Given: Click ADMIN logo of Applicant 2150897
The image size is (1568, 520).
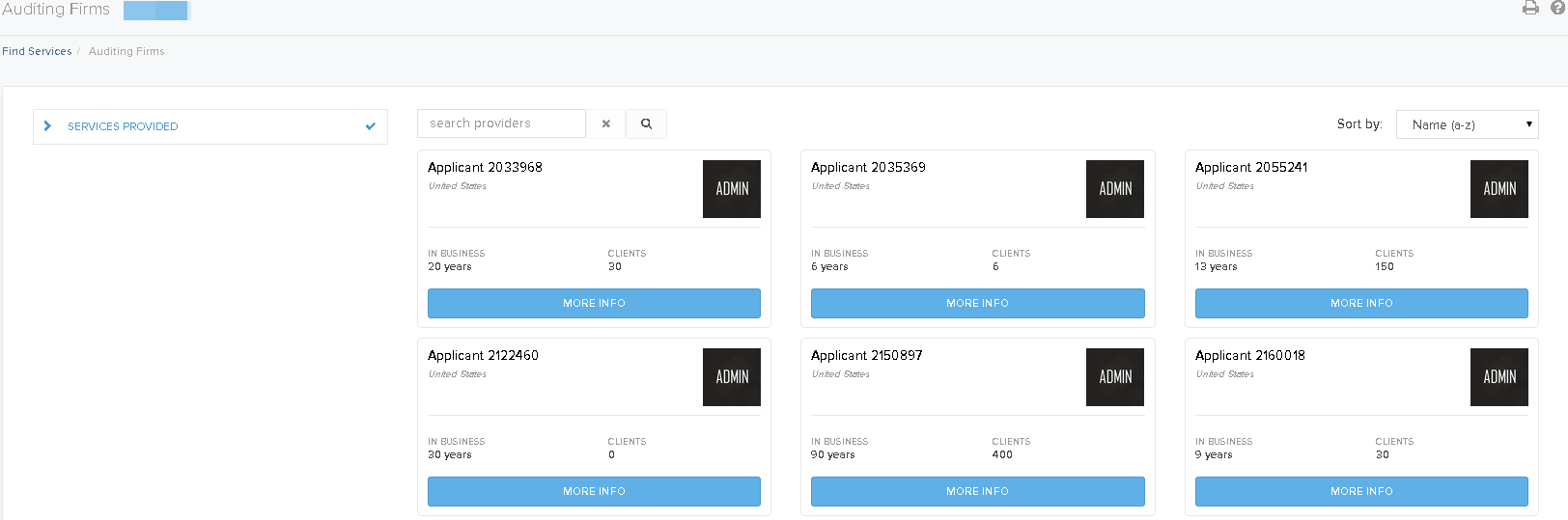Looking at the screenshot, I should coord(1115,377).
